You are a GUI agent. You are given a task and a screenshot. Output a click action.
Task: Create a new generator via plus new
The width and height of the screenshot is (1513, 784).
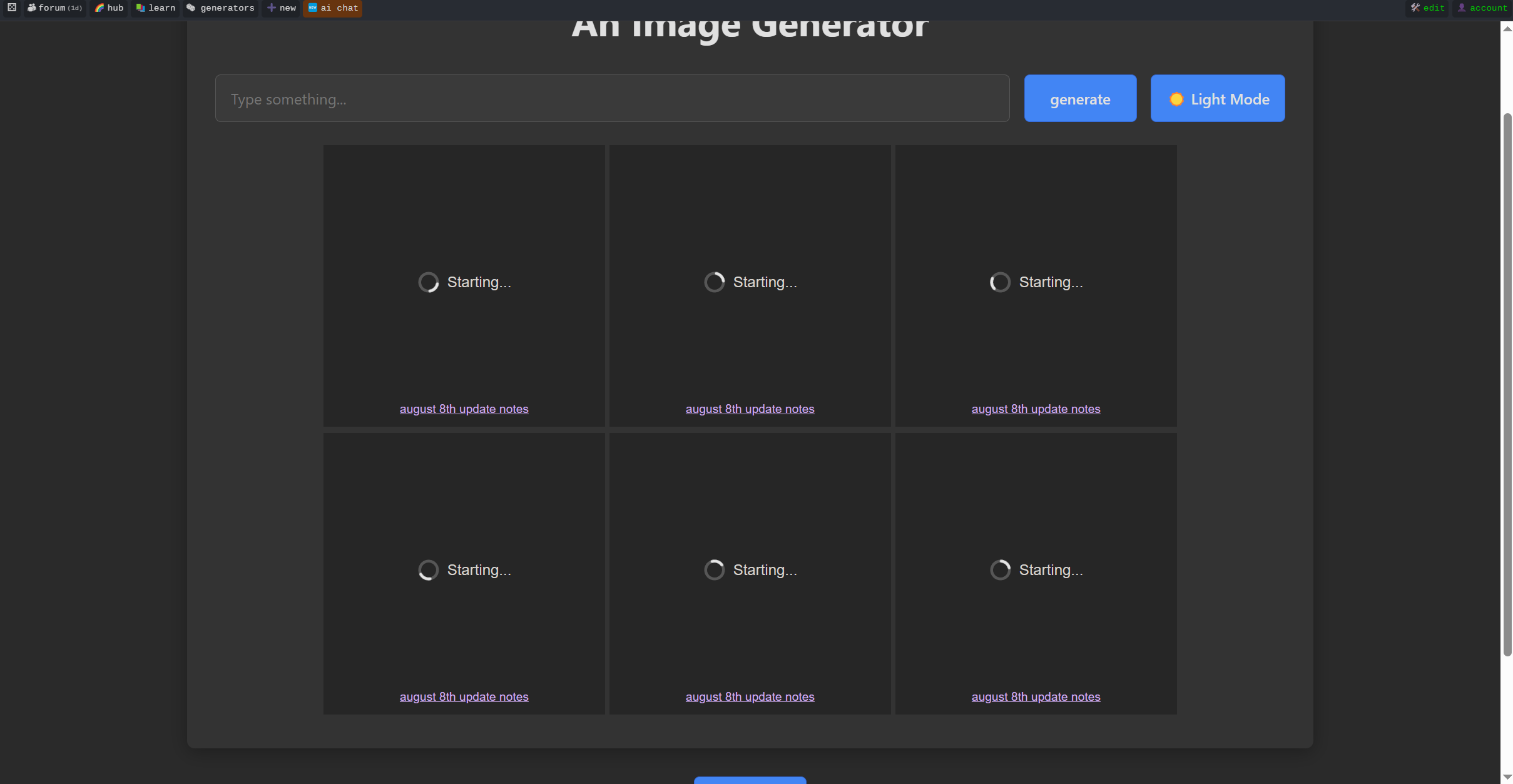pos(282,8)
